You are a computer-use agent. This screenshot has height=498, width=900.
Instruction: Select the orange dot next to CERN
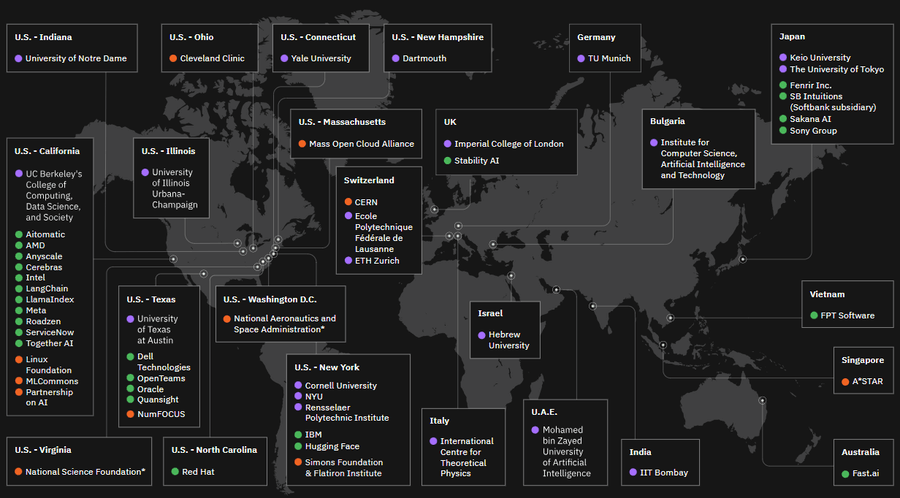pos(347,202)
